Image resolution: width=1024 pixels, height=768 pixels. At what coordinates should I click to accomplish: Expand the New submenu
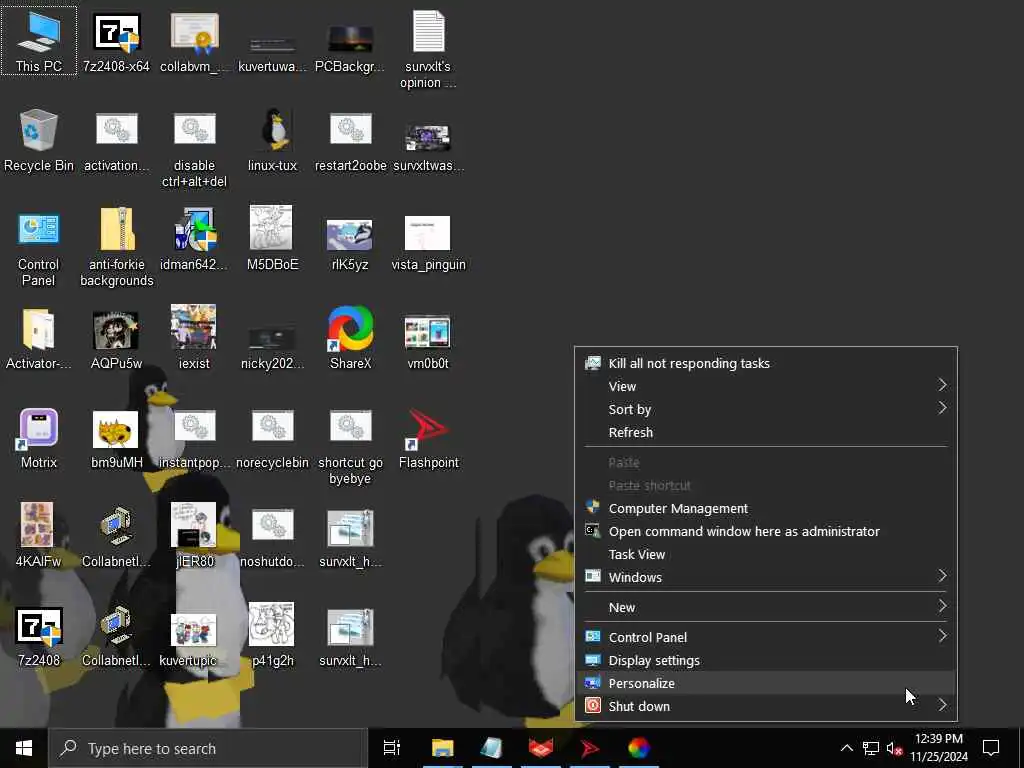coord(766,607)
